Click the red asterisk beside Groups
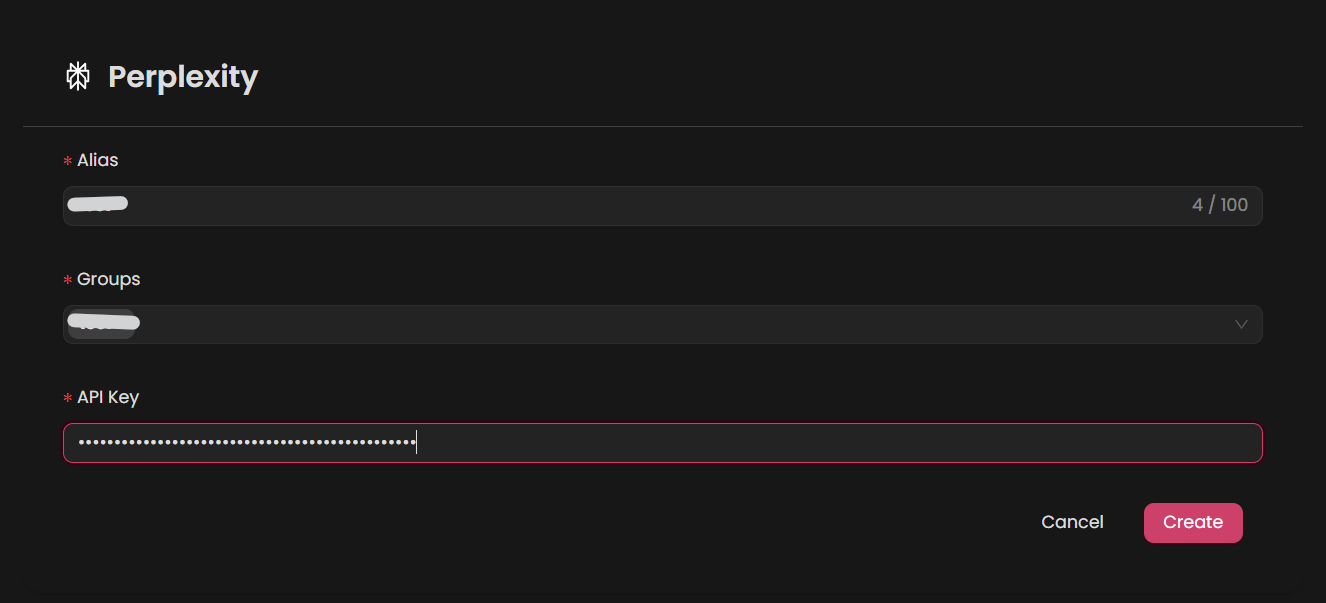The width and height of the screenshot is (1326, 603). tap(67, 280)
